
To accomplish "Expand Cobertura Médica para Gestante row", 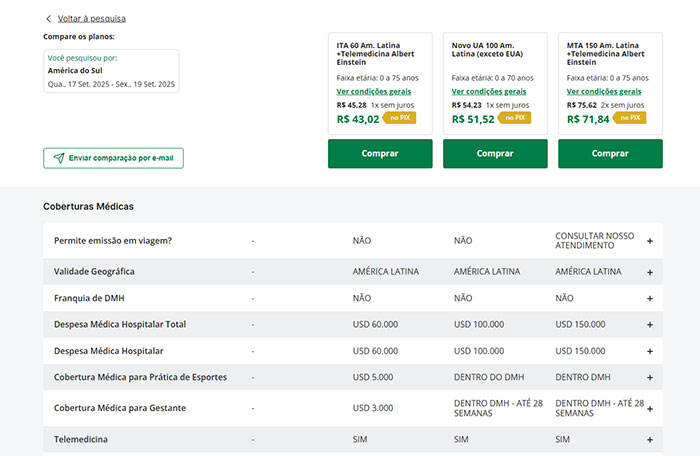I will click(650, 409).
